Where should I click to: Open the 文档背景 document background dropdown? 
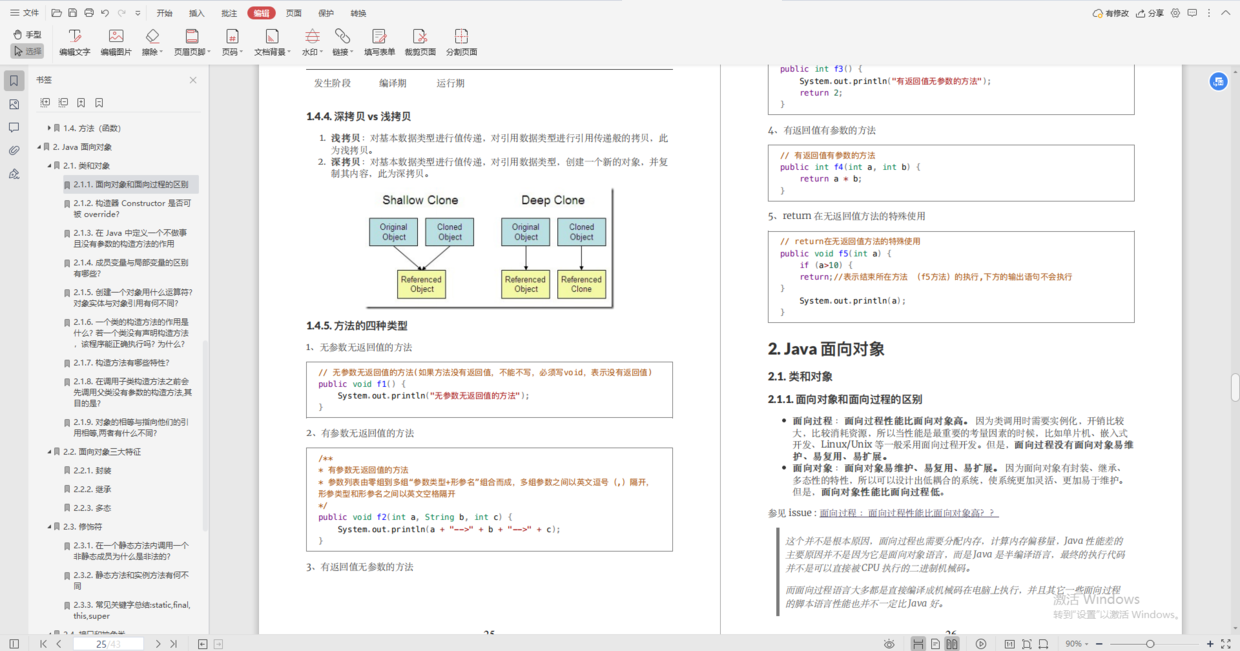272,42
